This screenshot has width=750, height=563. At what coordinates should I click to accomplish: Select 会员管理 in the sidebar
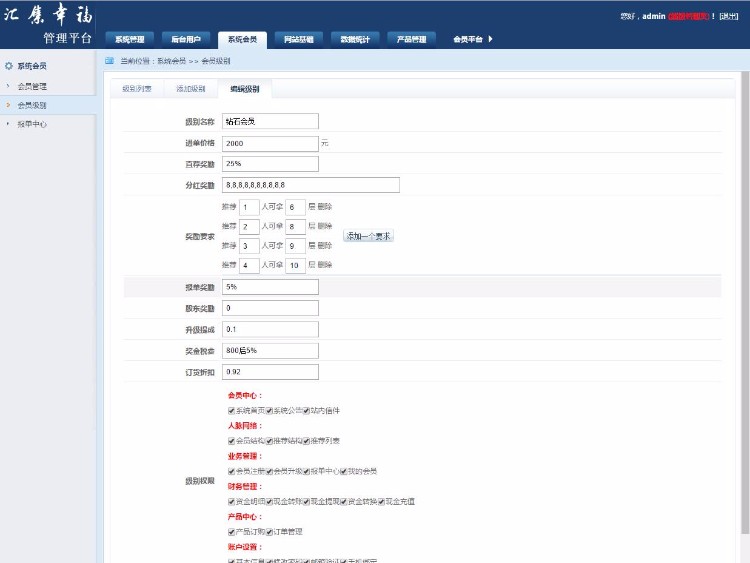[x=32, y=87]
